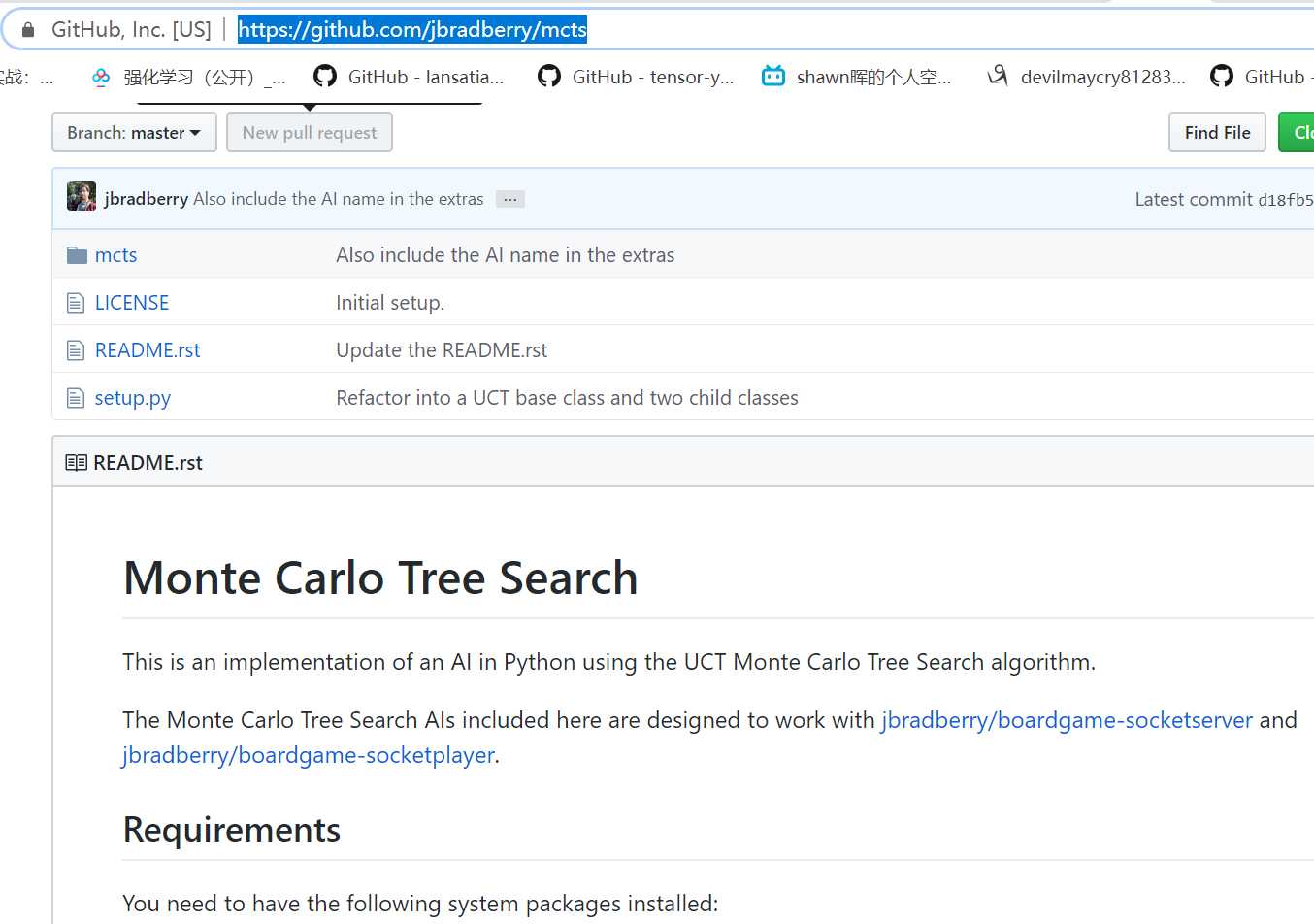Open the 'Update the README.rst' commit message

[442, 350]
